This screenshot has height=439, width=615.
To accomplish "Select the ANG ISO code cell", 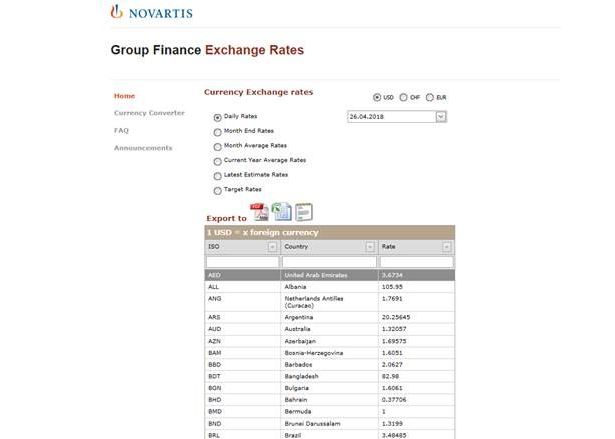I will pos(242,302).
